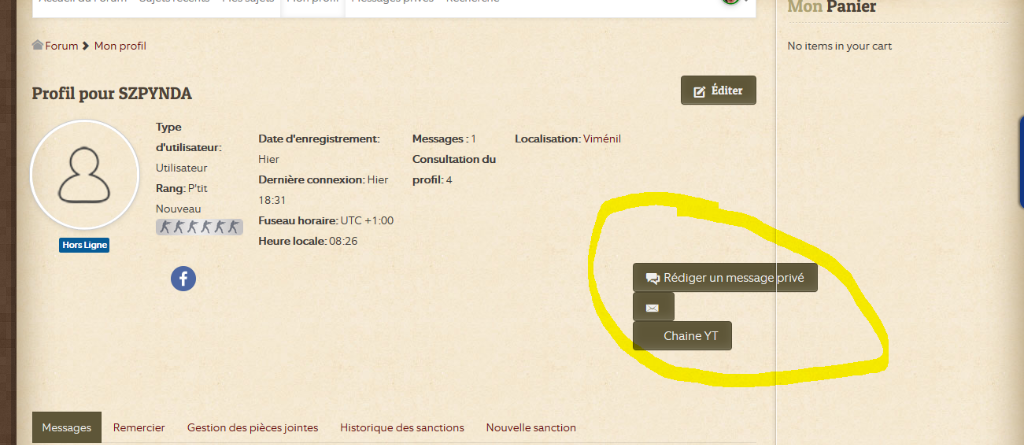The width and height of the screenshot is (1024, 445).
Task: View the Historique des sanctions tab
Action: (402, 427)
